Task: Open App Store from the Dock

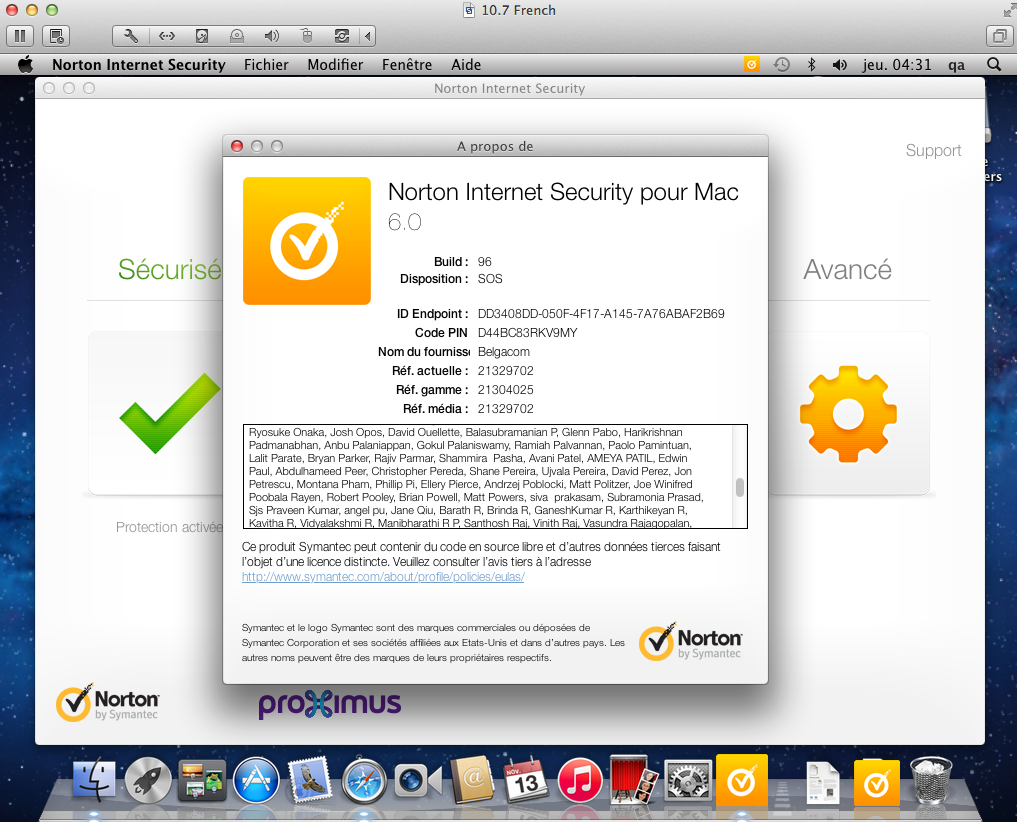Action: coord(256,780)
